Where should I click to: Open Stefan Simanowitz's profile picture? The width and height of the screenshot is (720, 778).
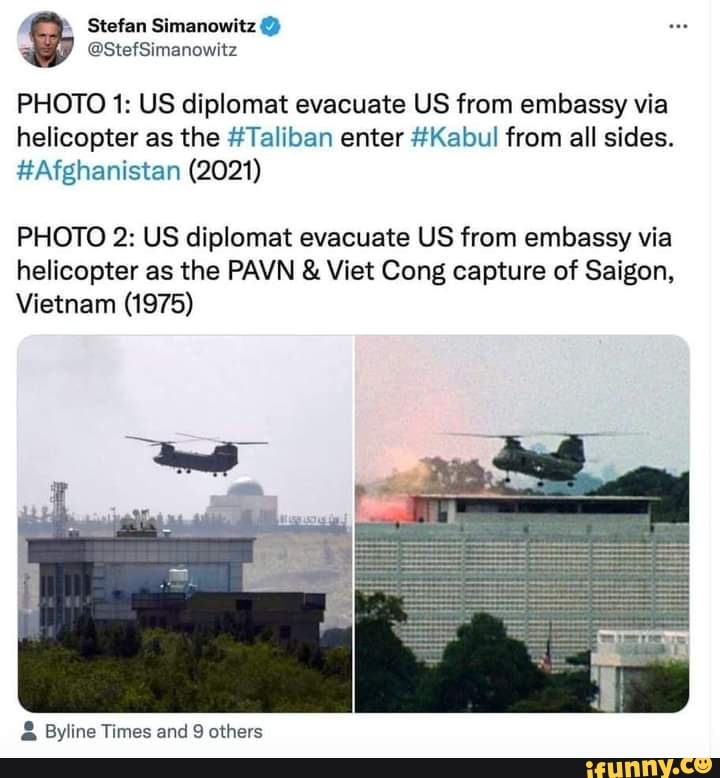pyautogui.click(x=45, y=39)
